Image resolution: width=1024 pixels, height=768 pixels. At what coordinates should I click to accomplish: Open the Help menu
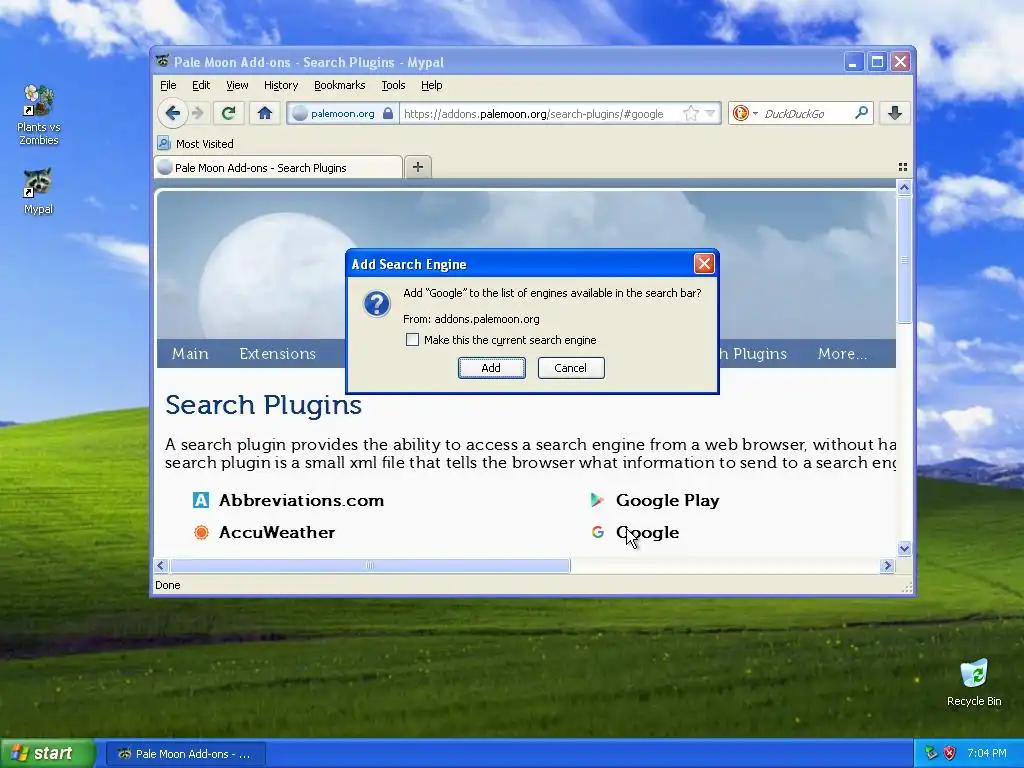coord(431,85)
